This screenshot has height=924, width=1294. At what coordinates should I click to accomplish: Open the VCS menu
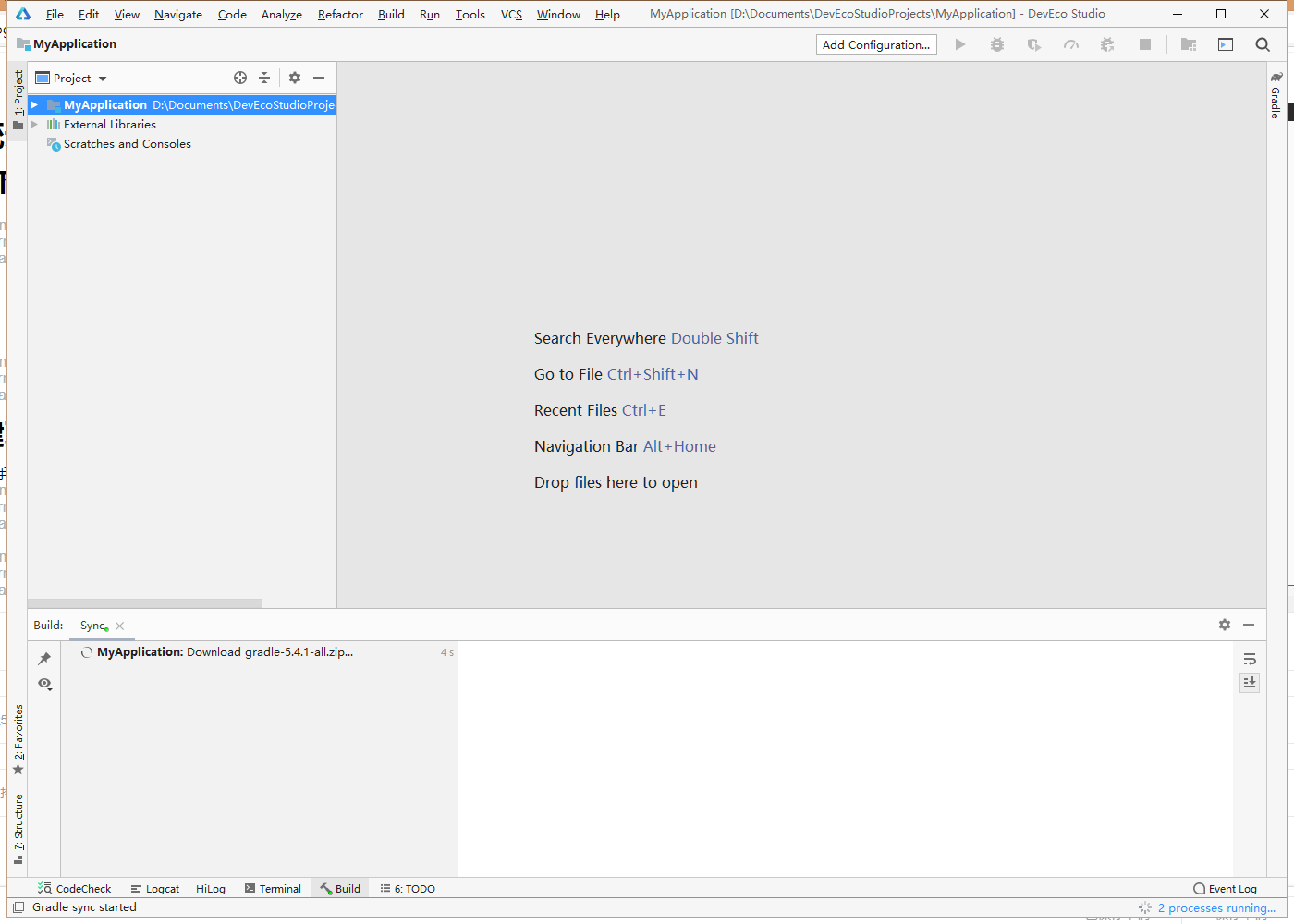click(x=511, y=14)
